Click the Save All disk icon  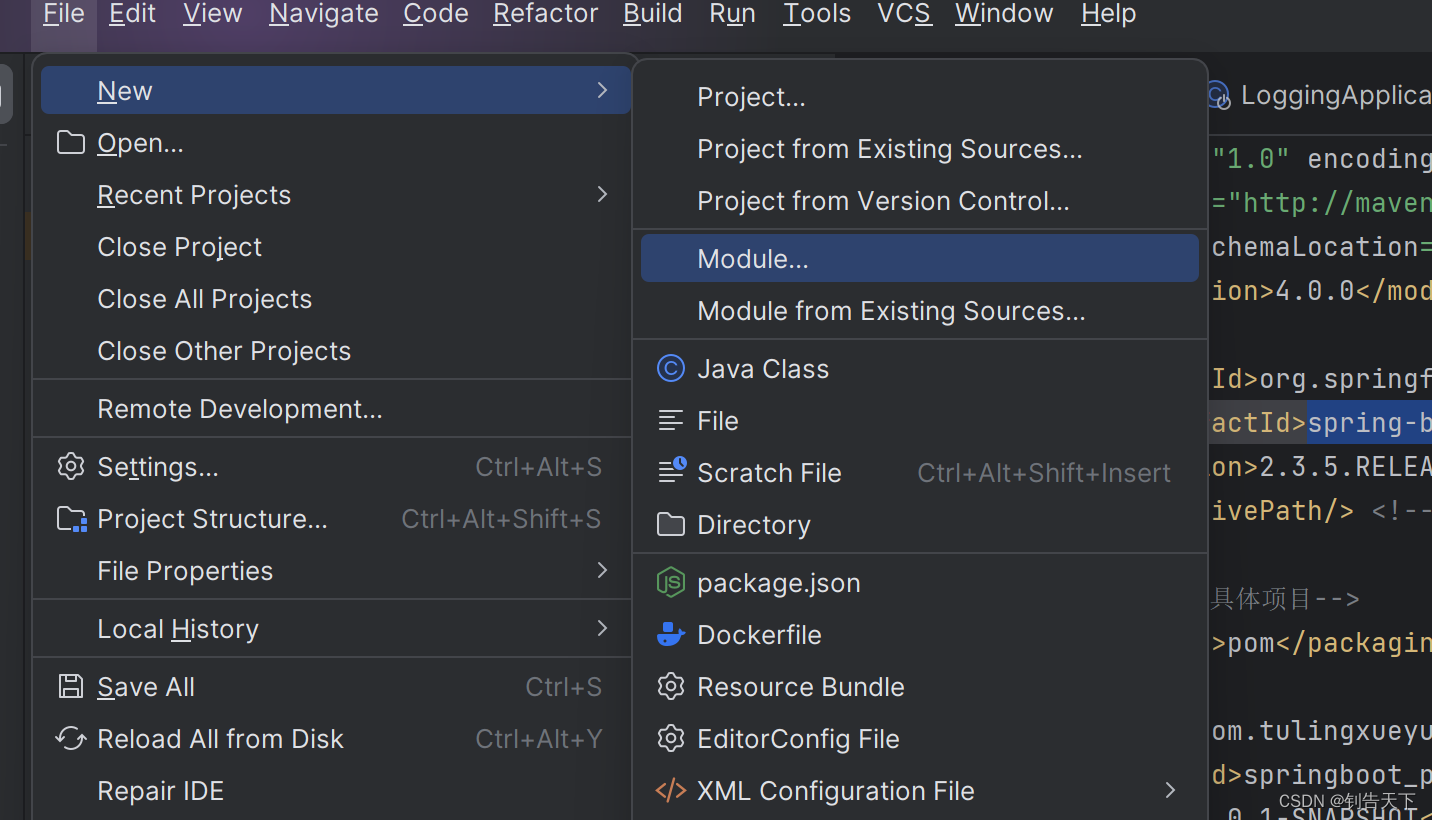pyautogui.click(x=70, y=687)
